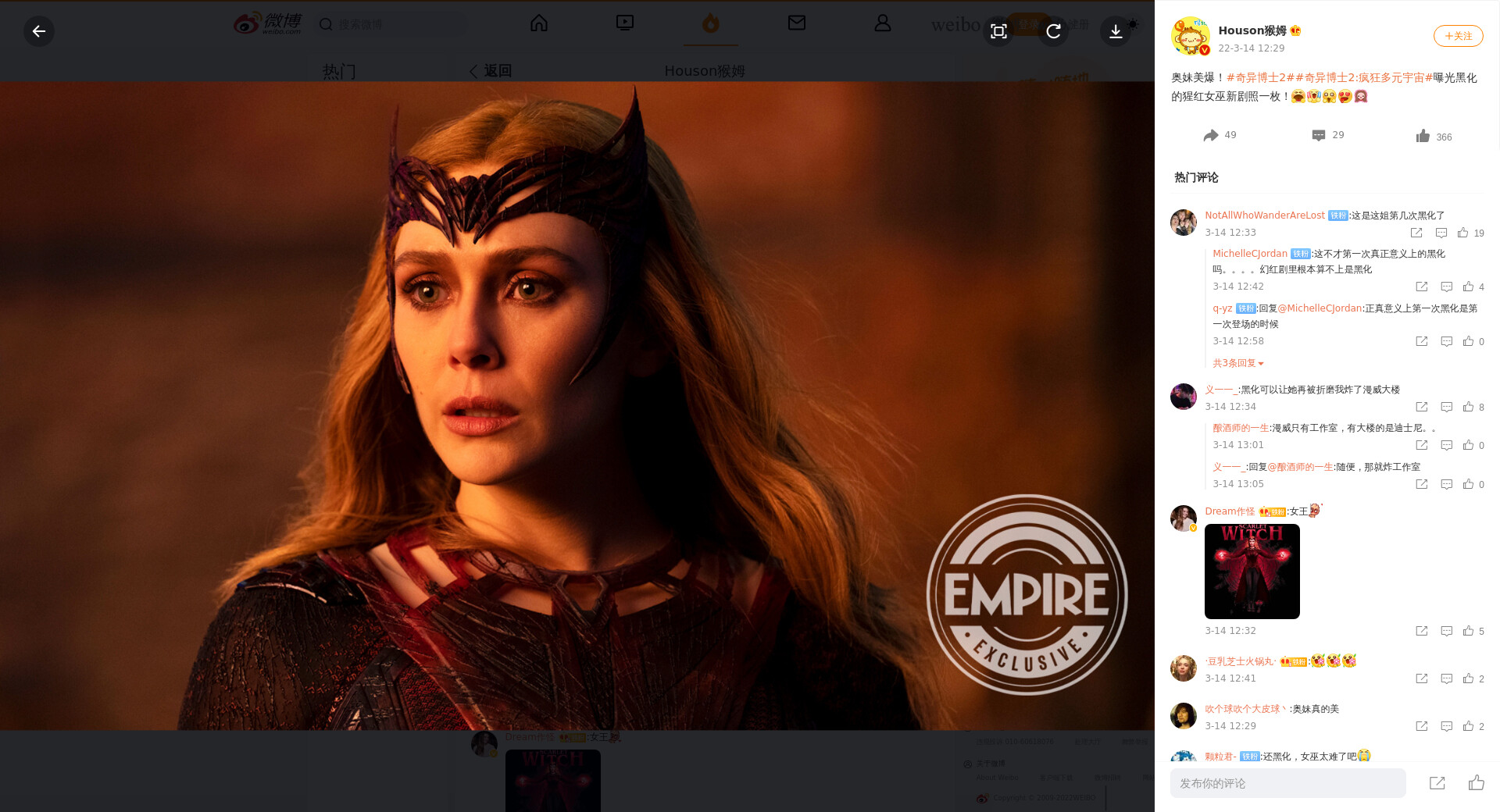Click the fullscreen view icon
The width and height of the screenshot is (1500, 812).
[998, 31]
